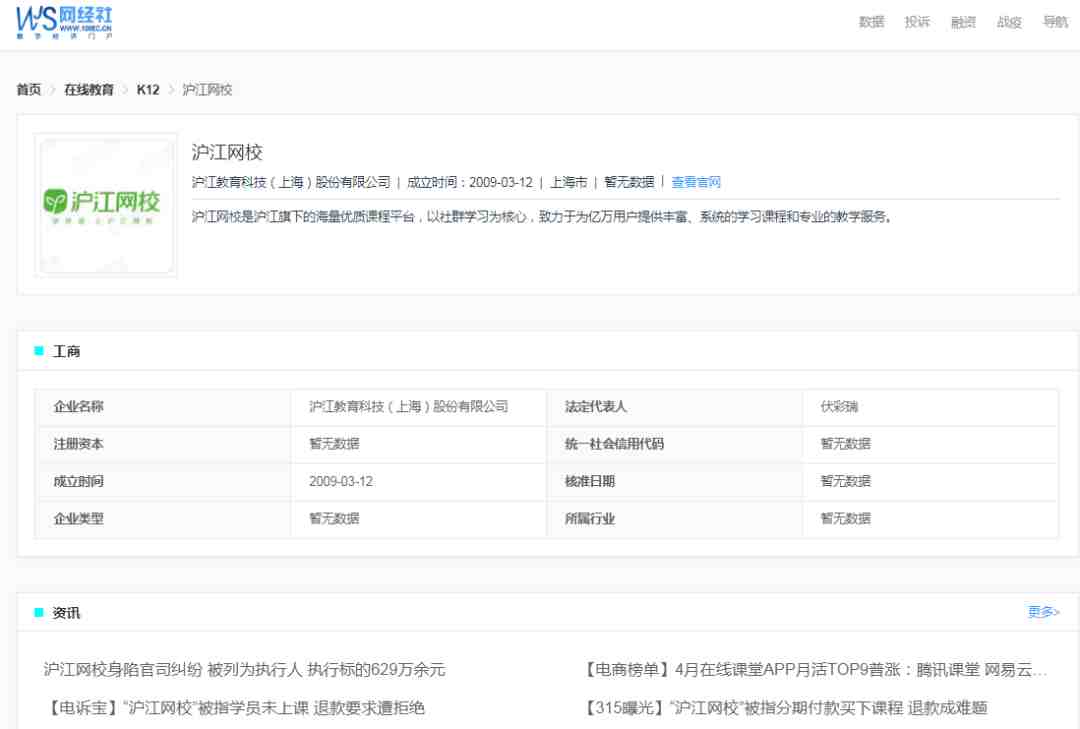This screenshot has width=1080, height=729.
Task: Click the 上海市 location text
Action: click(x=568, y=182)
